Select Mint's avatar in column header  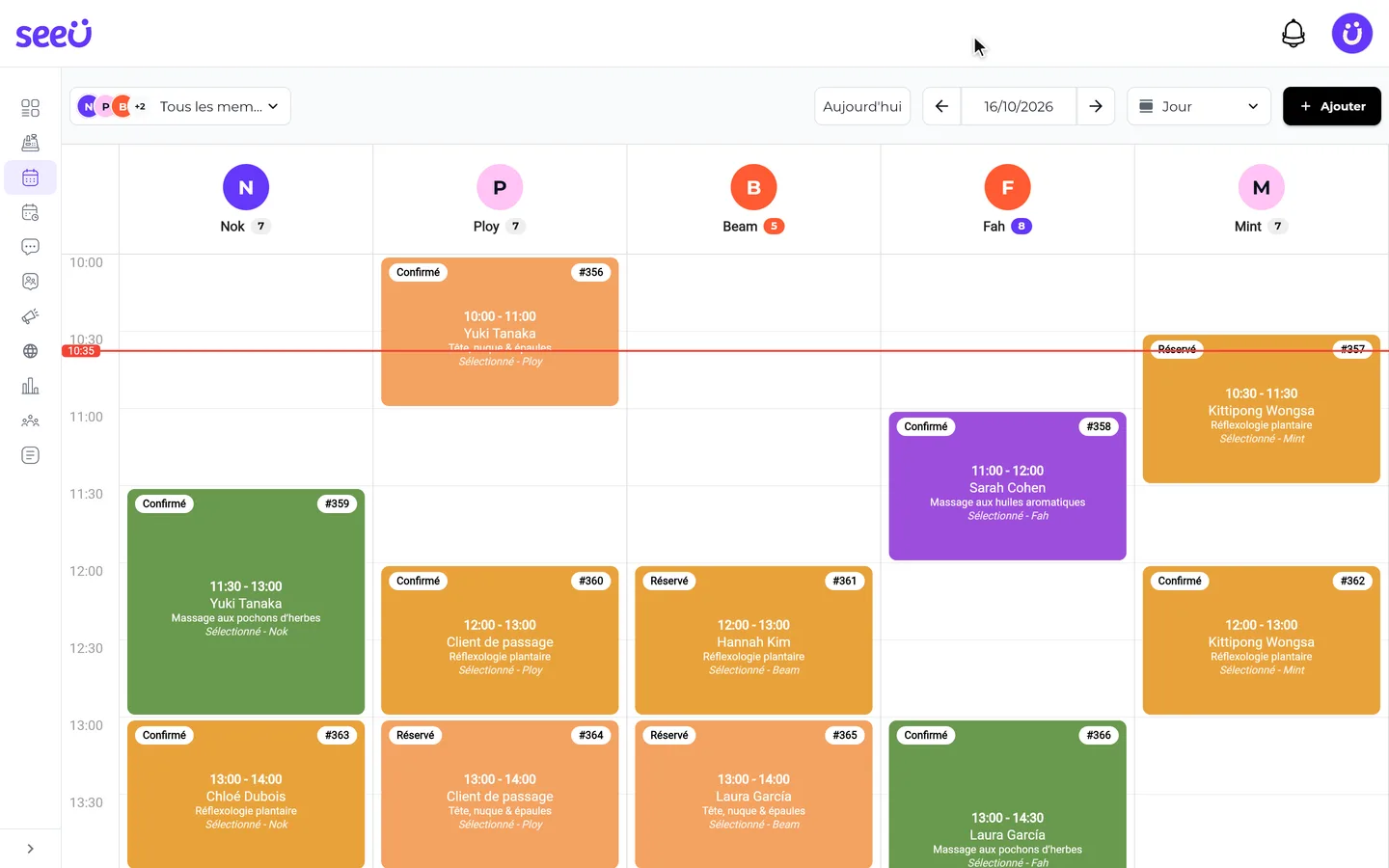1261,187
